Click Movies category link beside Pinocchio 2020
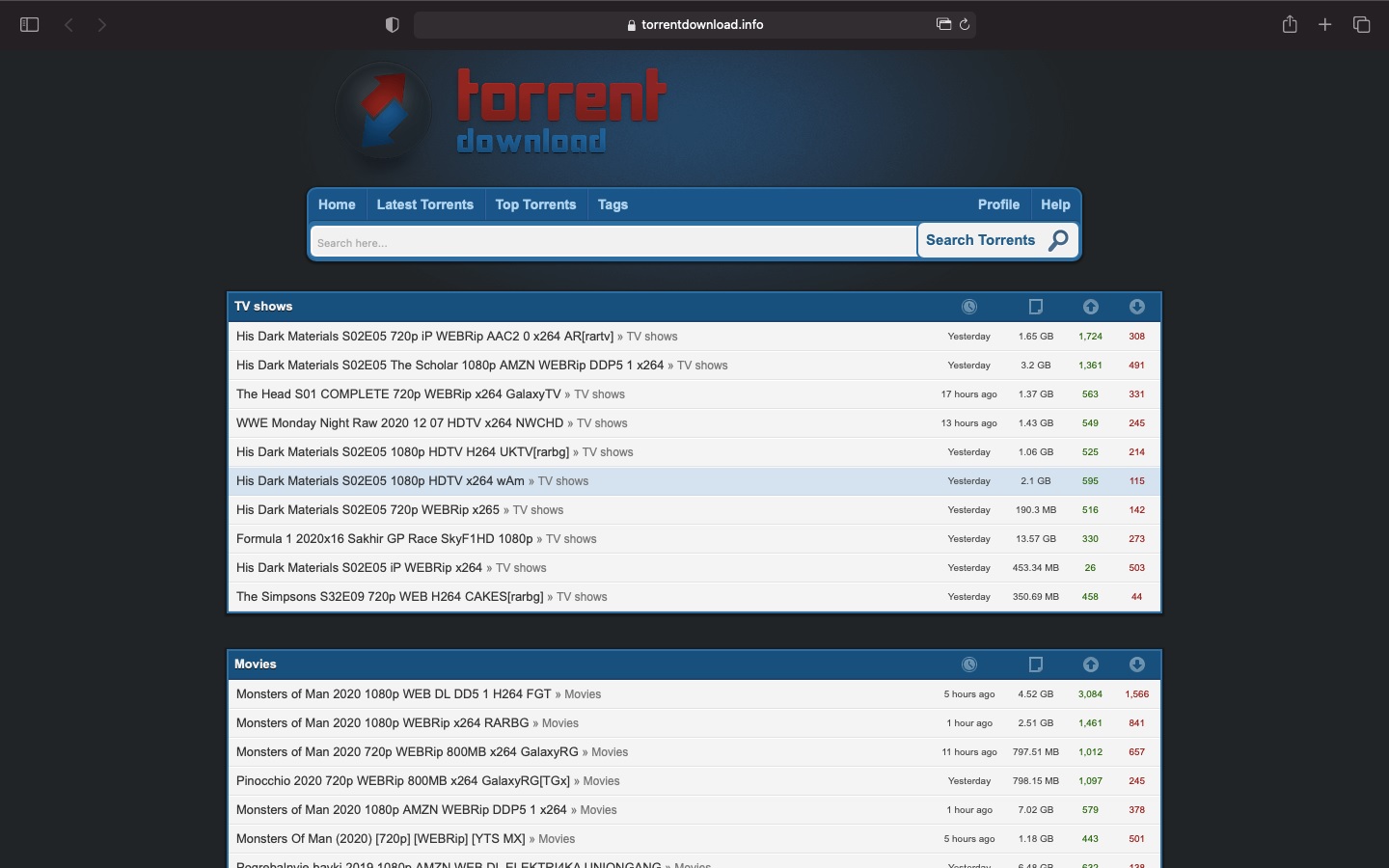 point(601,781)
